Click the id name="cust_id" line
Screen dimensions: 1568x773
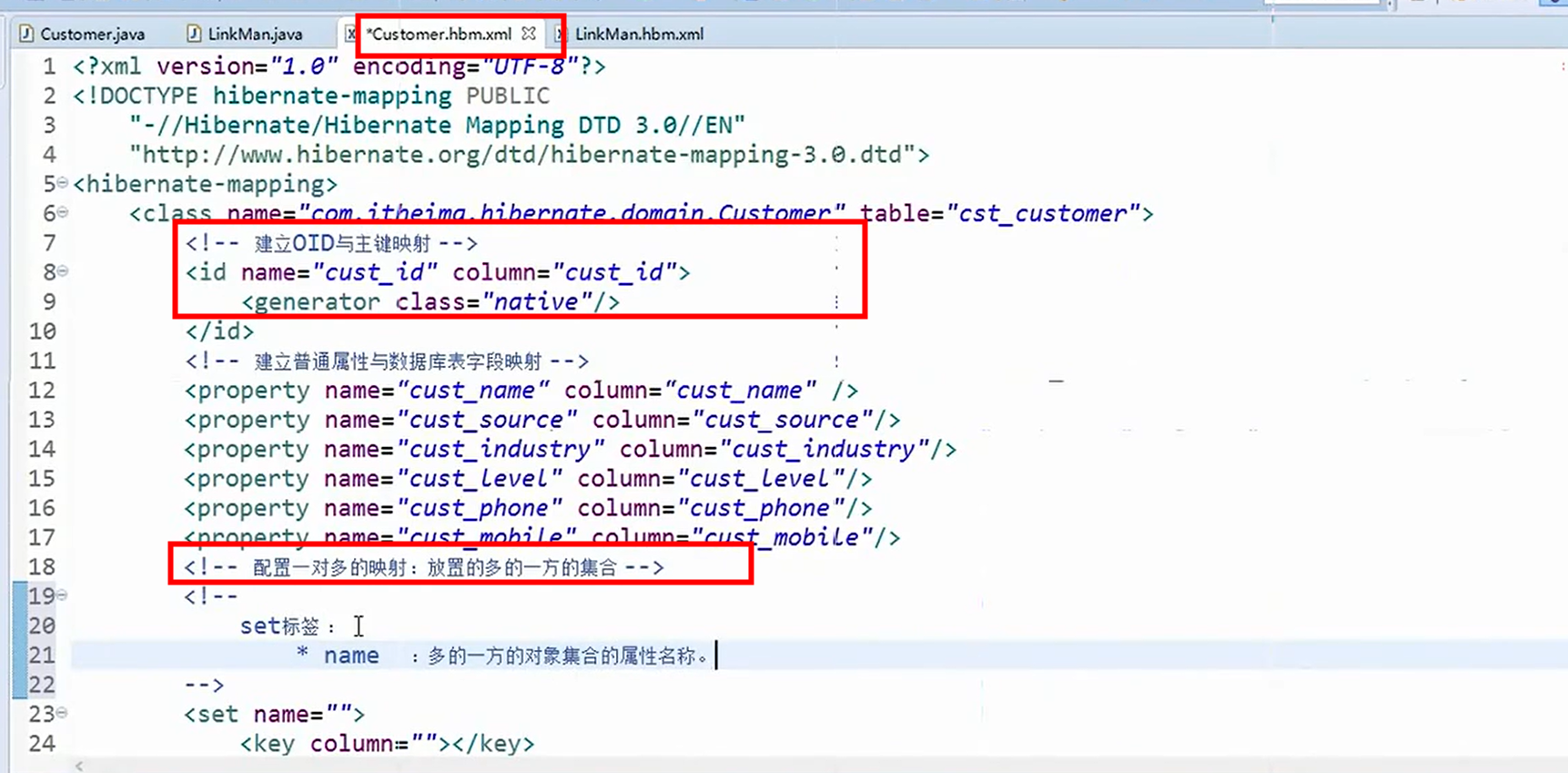click(x=438, y=272)
